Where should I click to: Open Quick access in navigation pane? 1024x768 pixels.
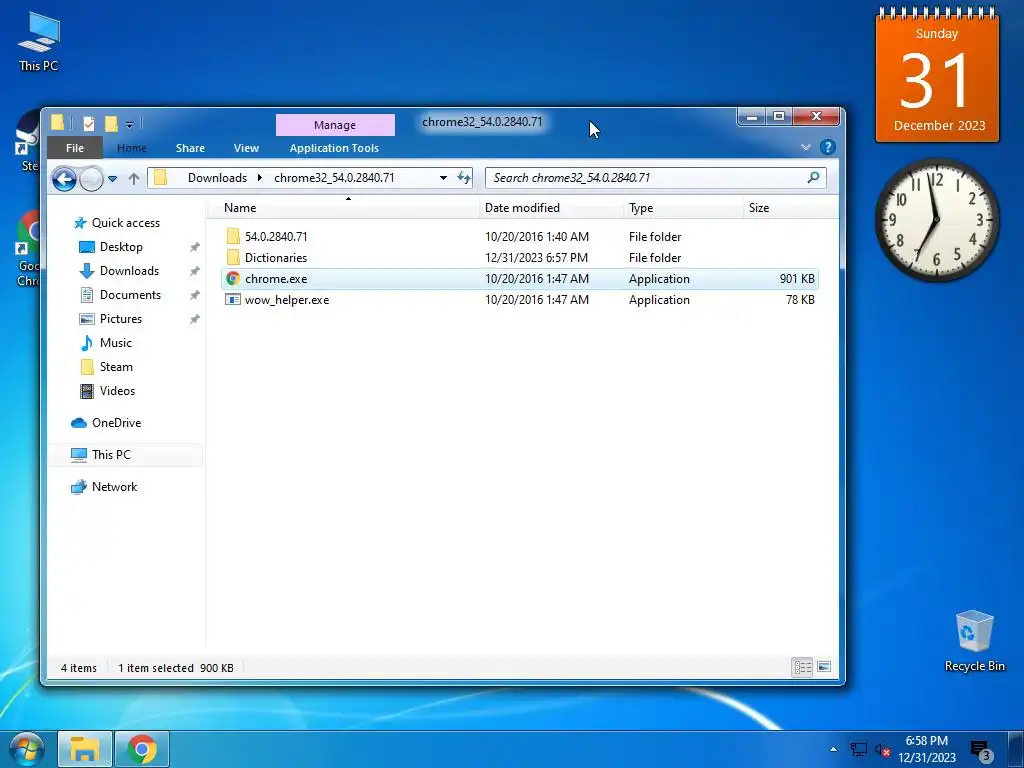(125, 223)
